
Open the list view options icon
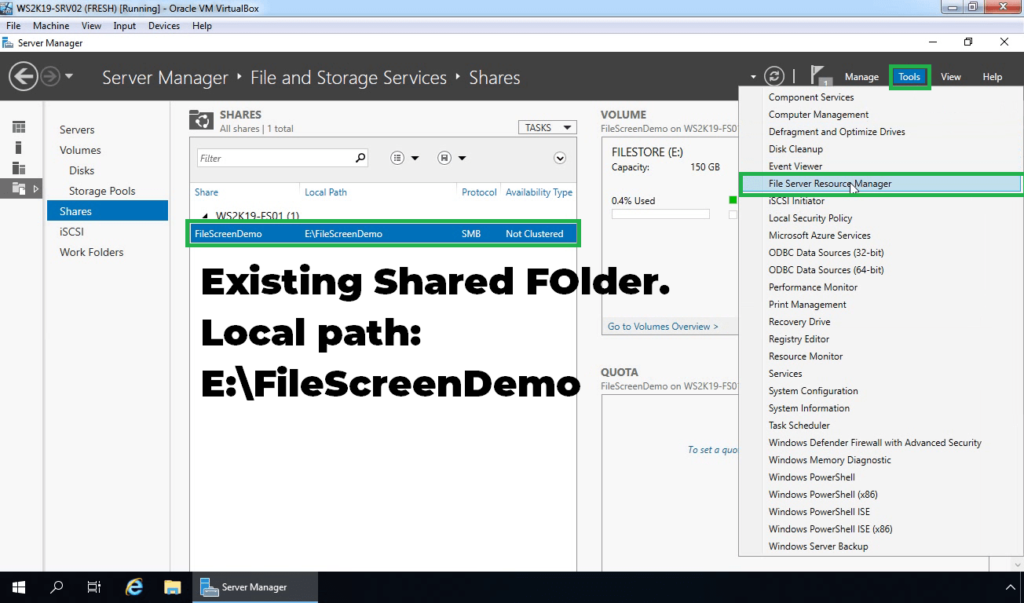397,158
